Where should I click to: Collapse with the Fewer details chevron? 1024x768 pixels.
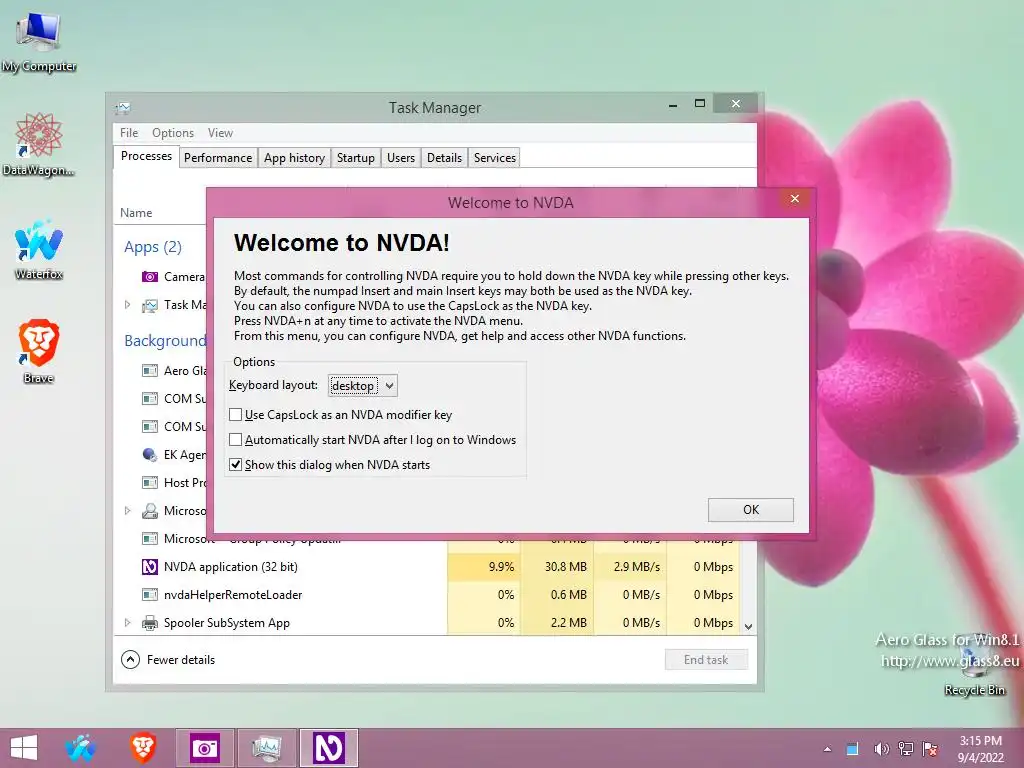[x=131, y=660]
